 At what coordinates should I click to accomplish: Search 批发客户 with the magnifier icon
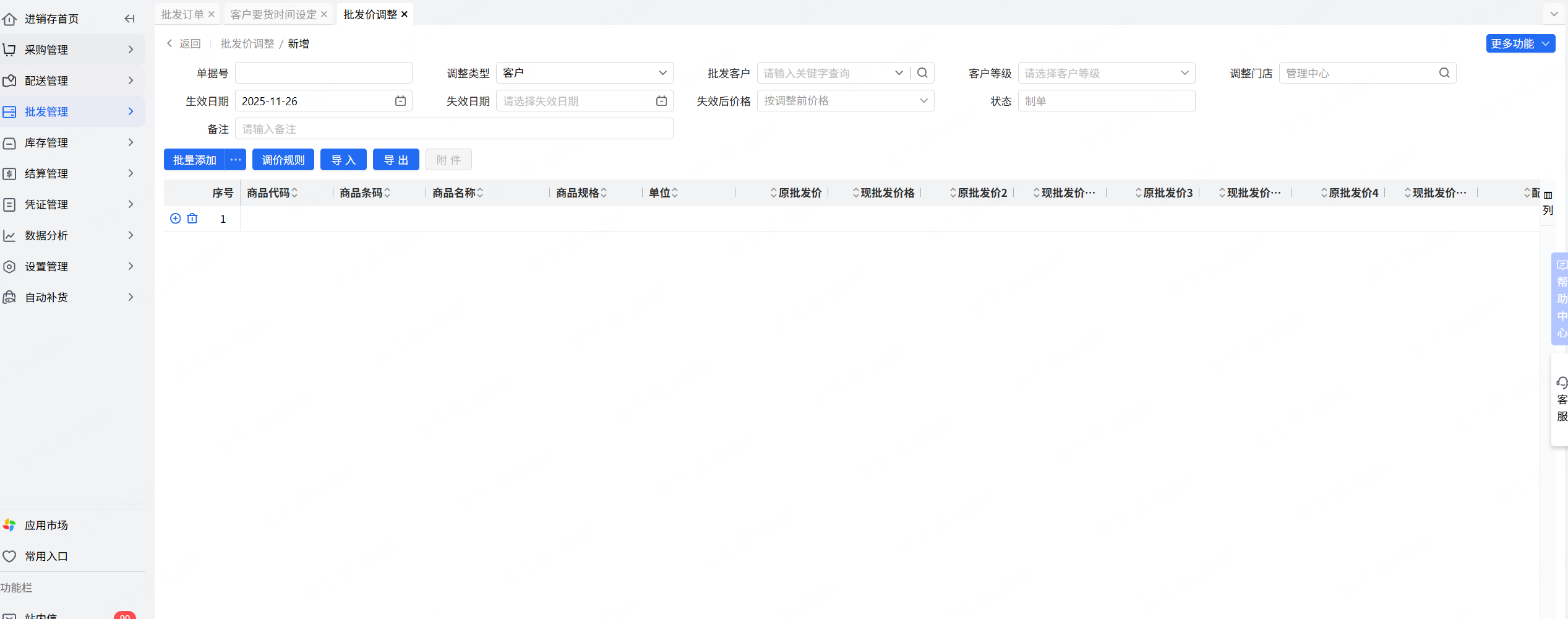pyautogui.click(x=922, y=73)
